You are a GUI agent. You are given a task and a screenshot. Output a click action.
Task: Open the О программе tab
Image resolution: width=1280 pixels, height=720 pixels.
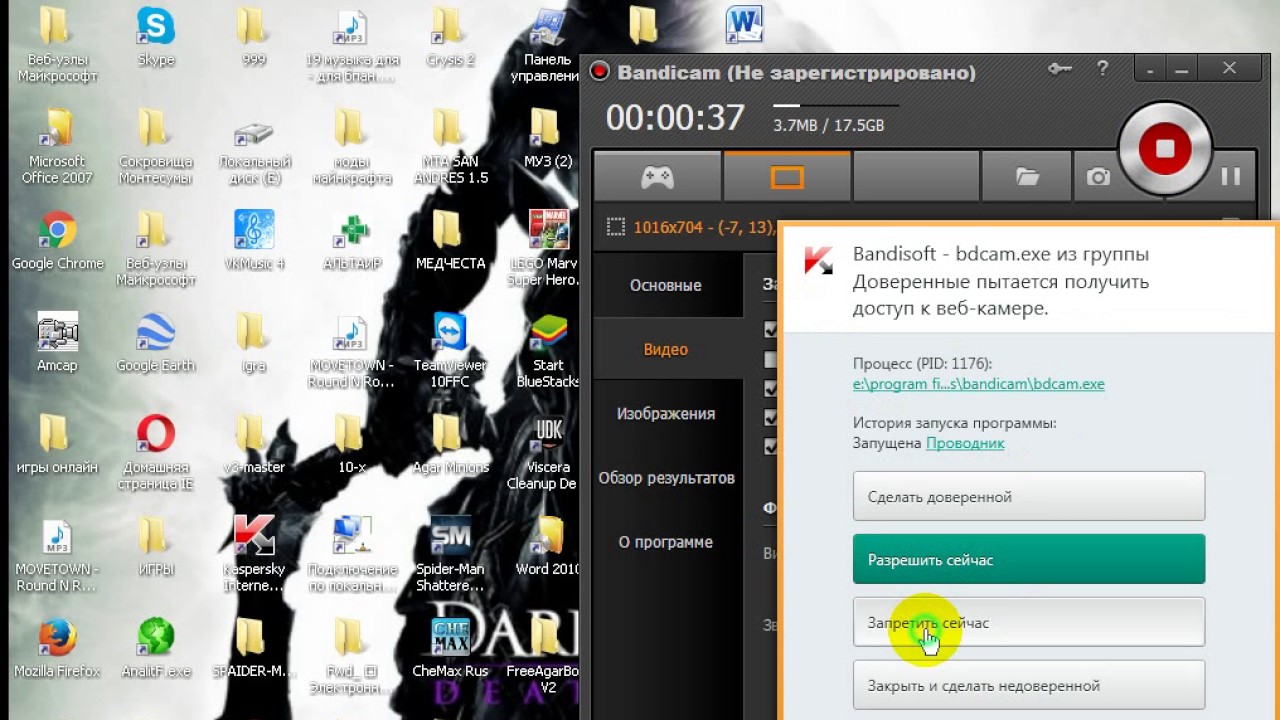[x=666, y=541]
